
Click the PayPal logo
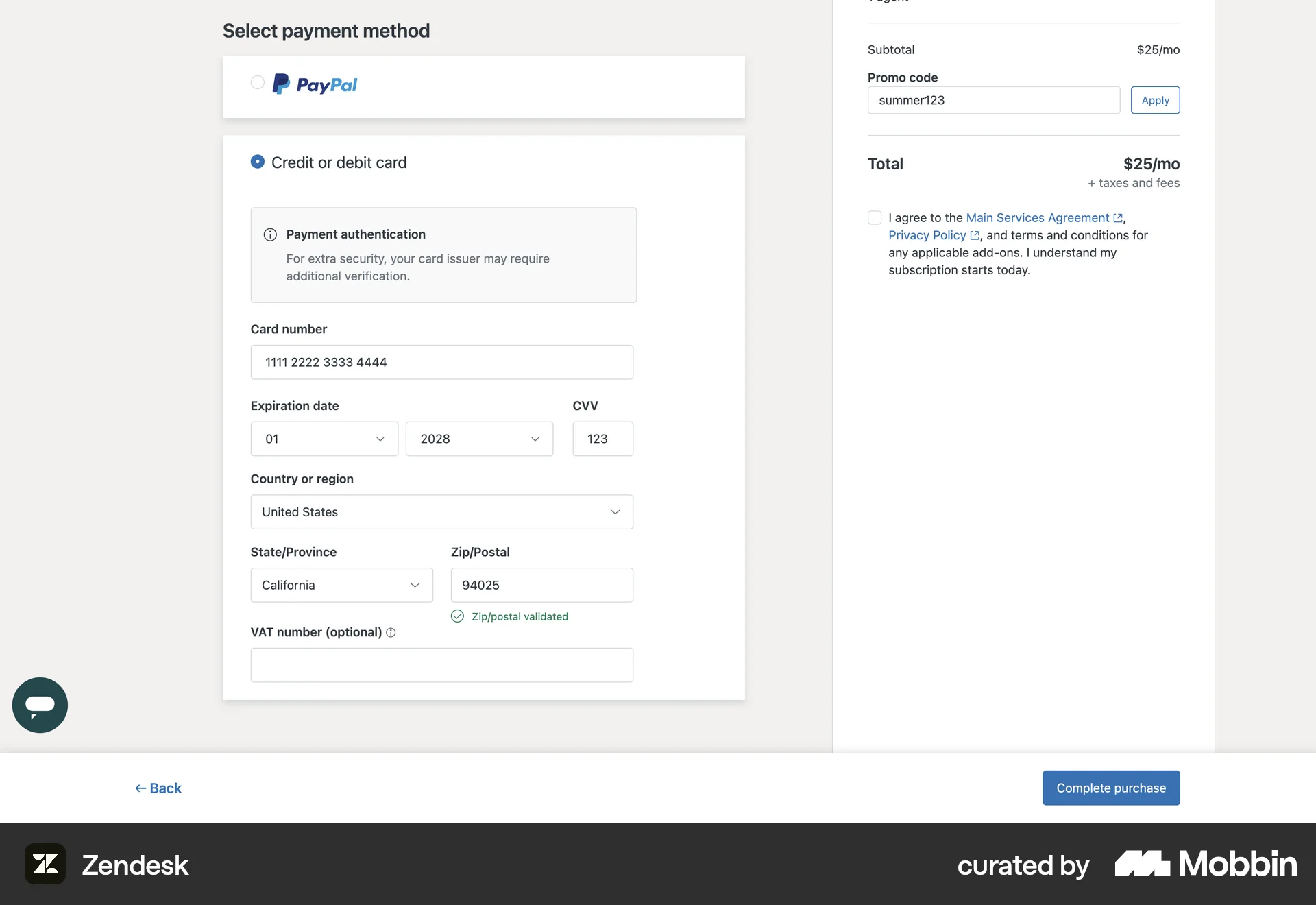pyautogui.click(x=315, y=83)
